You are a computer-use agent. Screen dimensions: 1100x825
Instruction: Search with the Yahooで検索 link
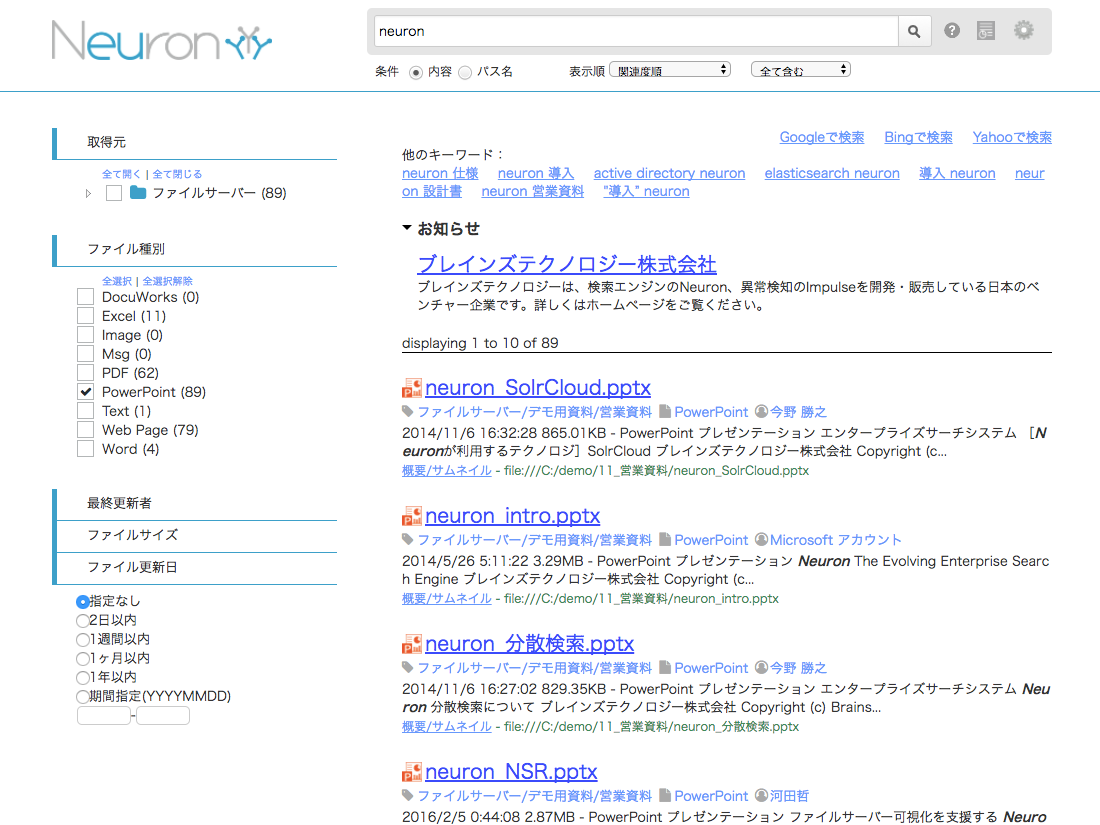(x=1012, y=138)
